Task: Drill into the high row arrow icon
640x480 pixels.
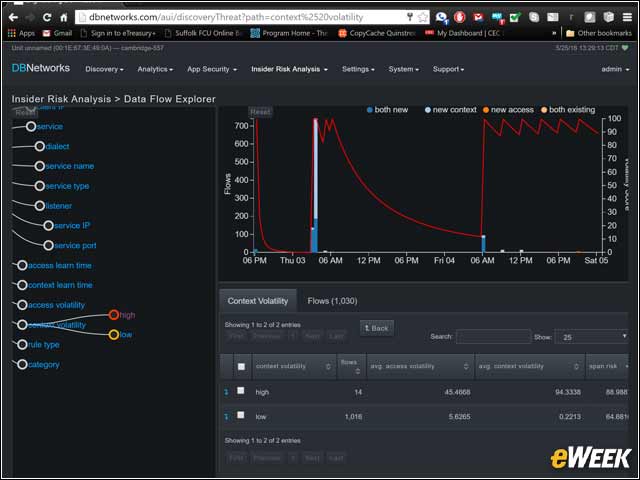Action: pyautogui.click(x=226, y=392)
